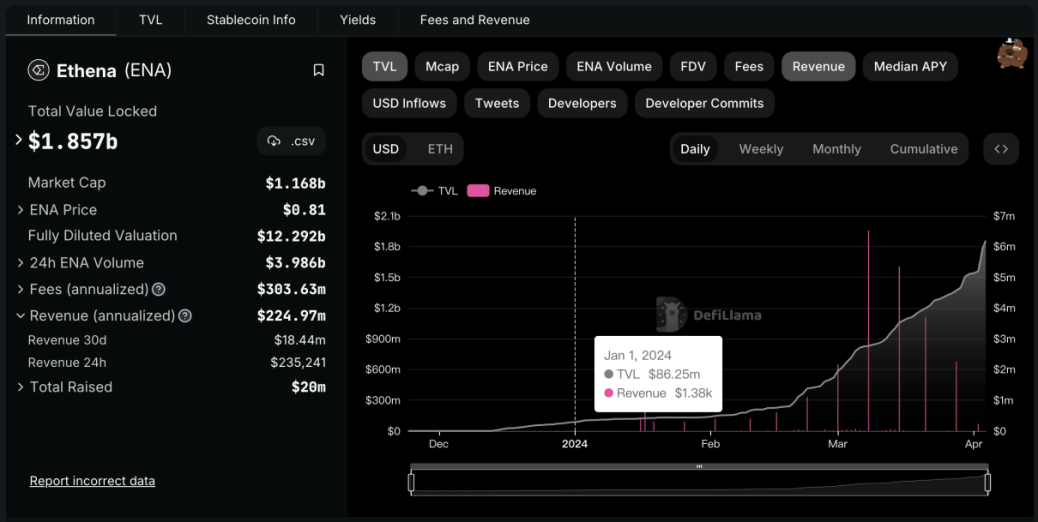Click the help icon beside Revenue (annualized)
1038x522 pixels.
pyautogui.click(x=185, y=316)
